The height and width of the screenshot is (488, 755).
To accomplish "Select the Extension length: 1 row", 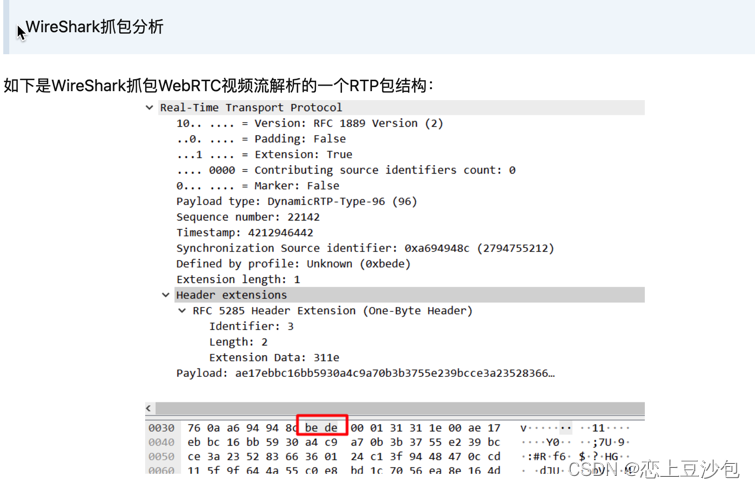I will 238,279.
